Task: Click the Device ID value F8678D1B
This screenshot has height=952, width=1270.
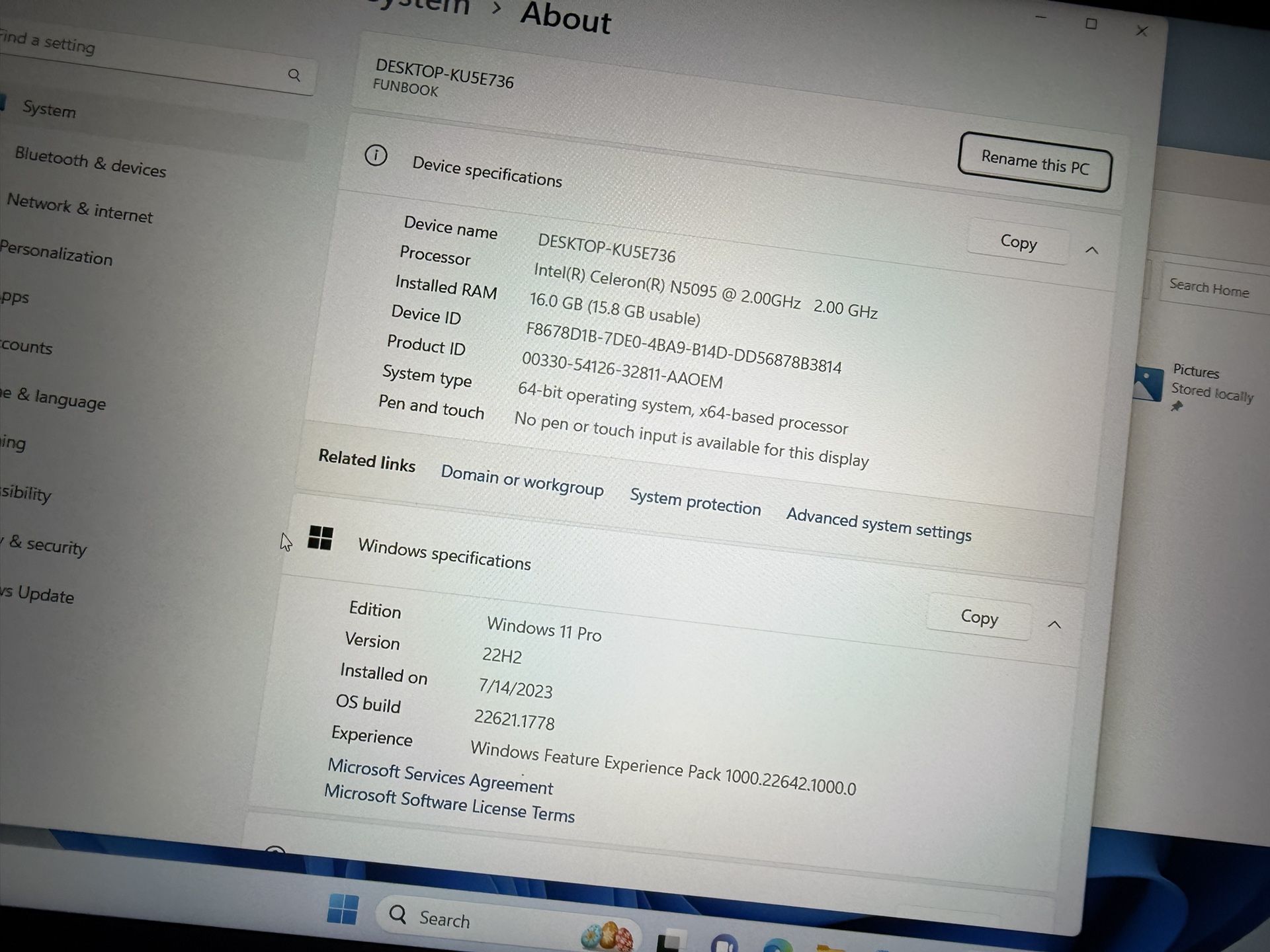Action: pos(683,347)
